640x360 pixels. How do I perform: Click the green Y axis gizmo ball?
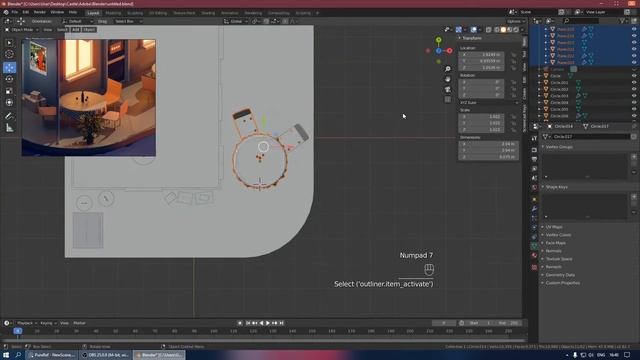tap(438, 40)
